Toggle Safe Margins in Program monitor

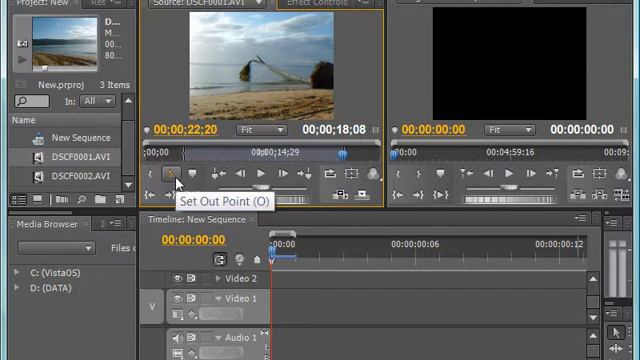coord(599,174)
